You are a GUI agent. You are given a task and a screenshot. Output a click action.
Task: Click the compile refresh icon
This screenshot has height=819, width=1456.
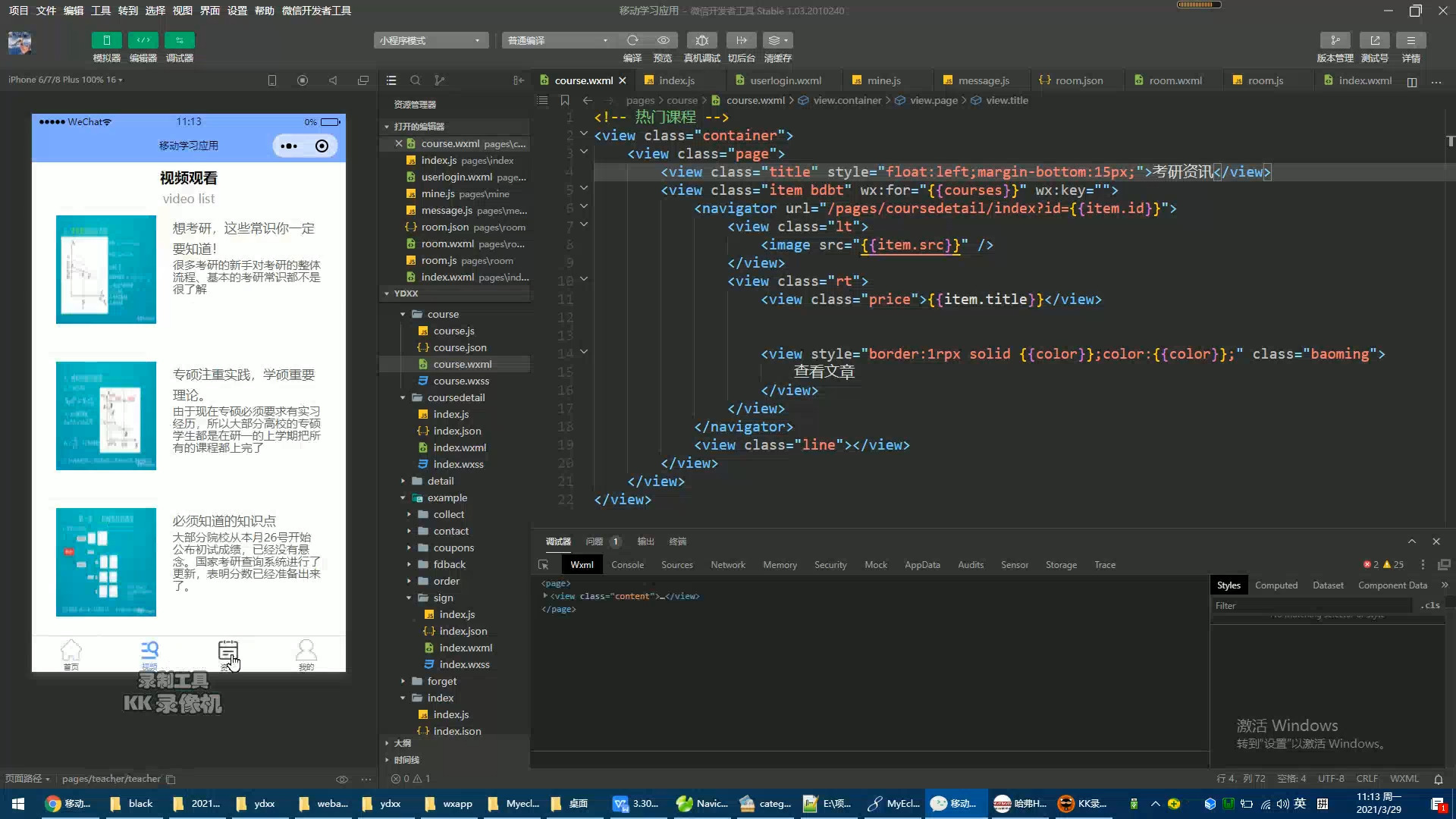click(632, 40)
